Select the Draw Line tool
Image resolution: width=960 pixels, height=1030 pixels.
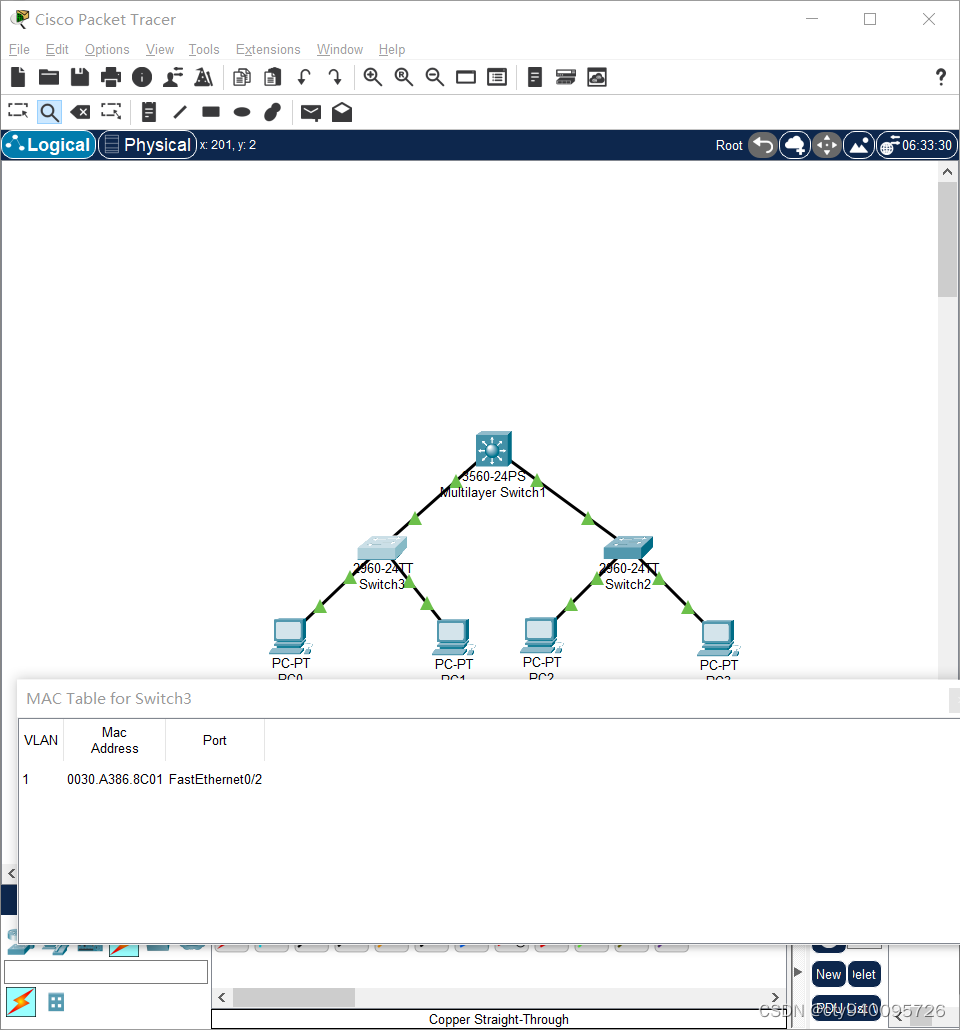(x=180, y=112)
